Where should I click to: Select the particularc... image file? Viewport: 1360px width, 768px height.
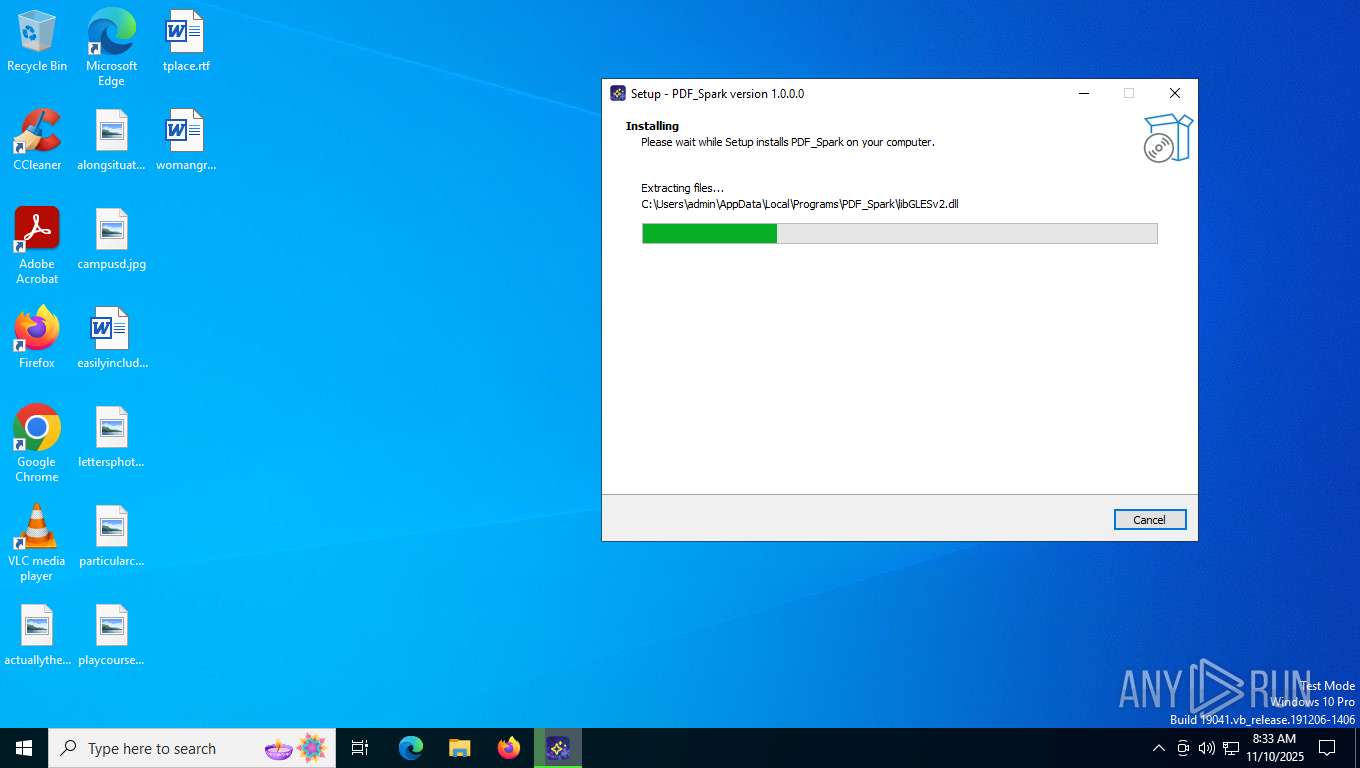tap(111, 537)
